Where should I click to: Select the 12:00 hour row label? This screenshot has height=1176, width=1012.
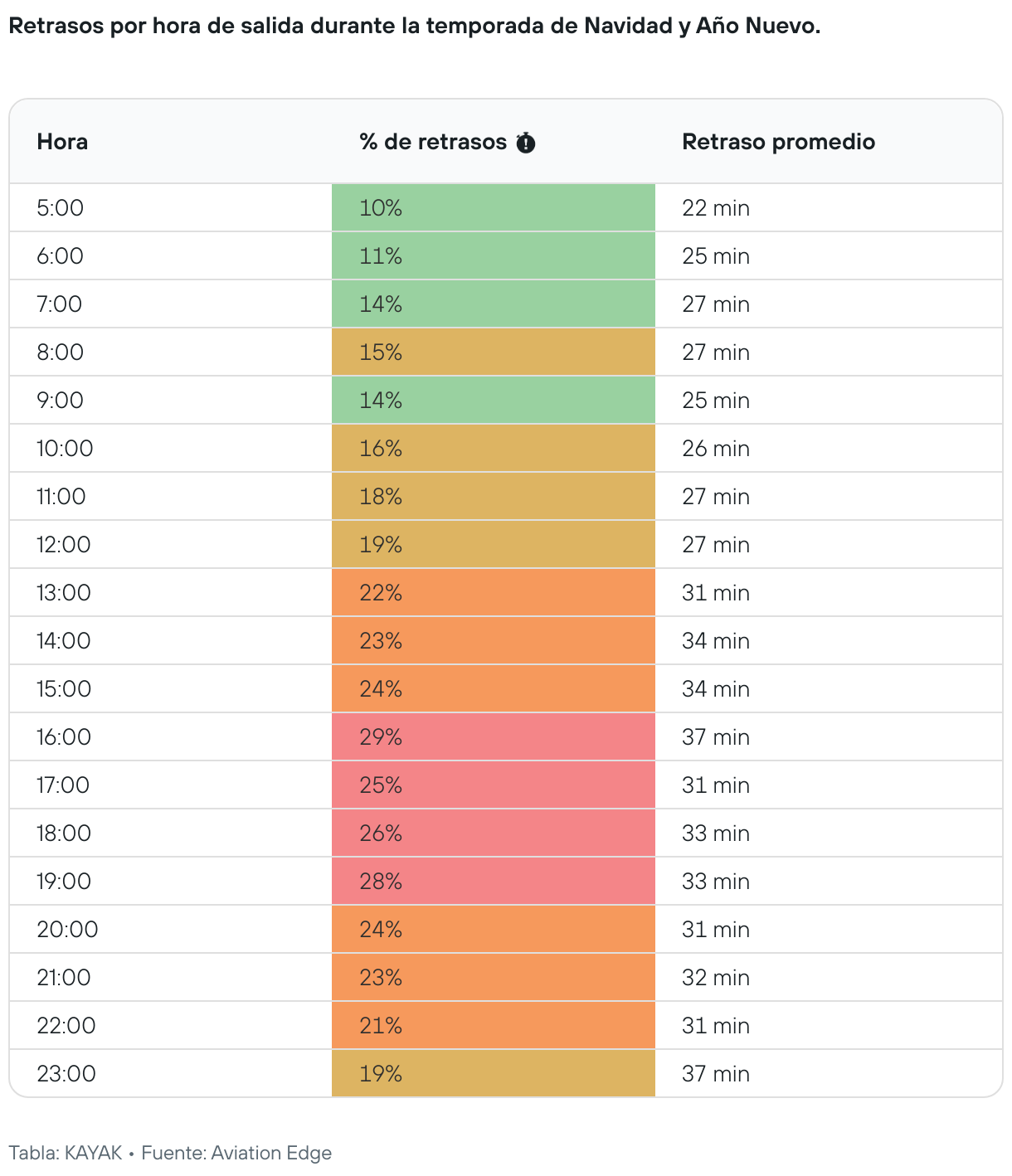coord(64,544)
